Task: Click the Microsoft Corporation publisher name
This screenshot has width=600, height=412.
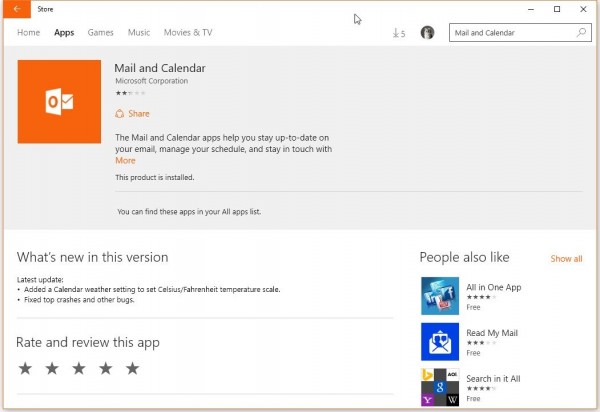Action: pyautogui.click(x=152, y=81)
